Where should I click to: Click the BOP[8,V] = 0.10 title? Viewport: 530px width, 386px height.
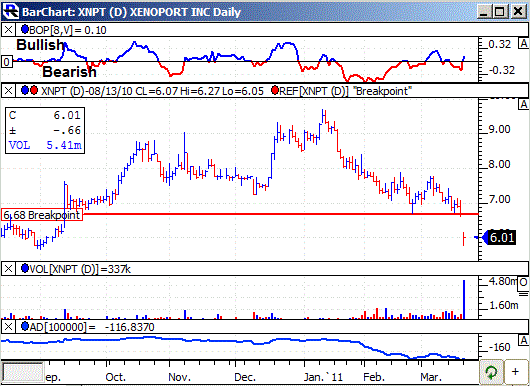(68, 30)
